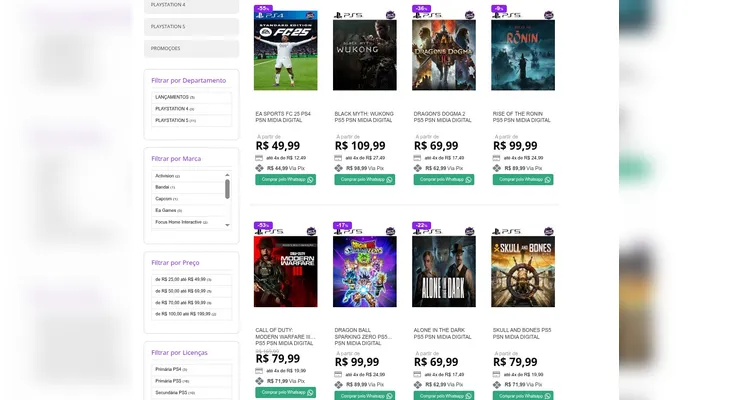Image resolution: width=750 pixels, height=400 pixels.
Task: Click WhatsApp icon on EA Sports FC 25 button
Action: pos(310,180)
